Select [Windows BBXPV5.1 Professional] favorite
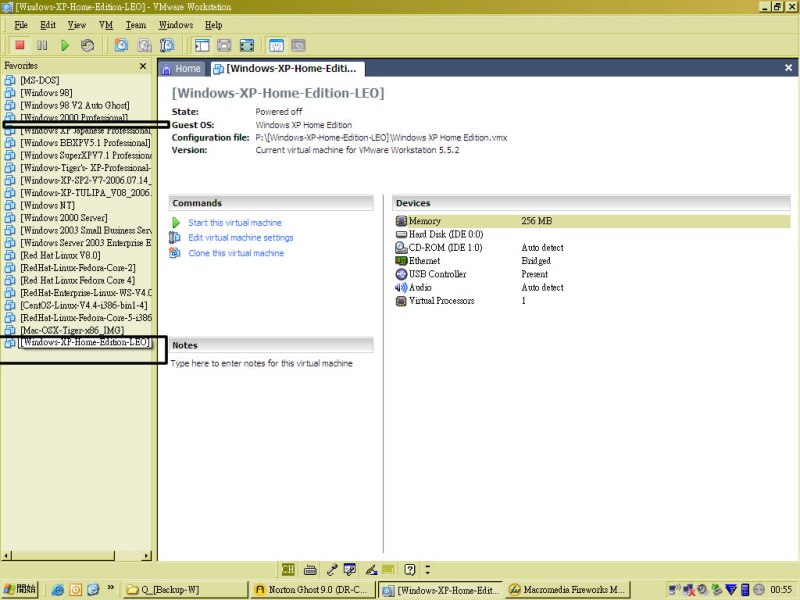This screenshot has height=600, width=800. pos(85,143)
